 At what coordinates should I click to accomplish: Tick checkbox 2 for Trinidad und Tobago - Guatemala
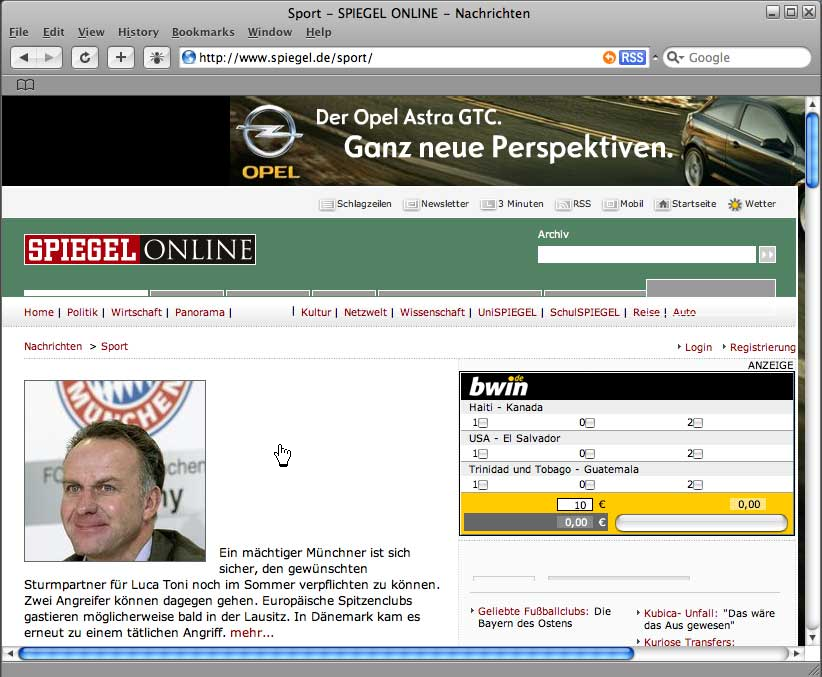point(698,485)
